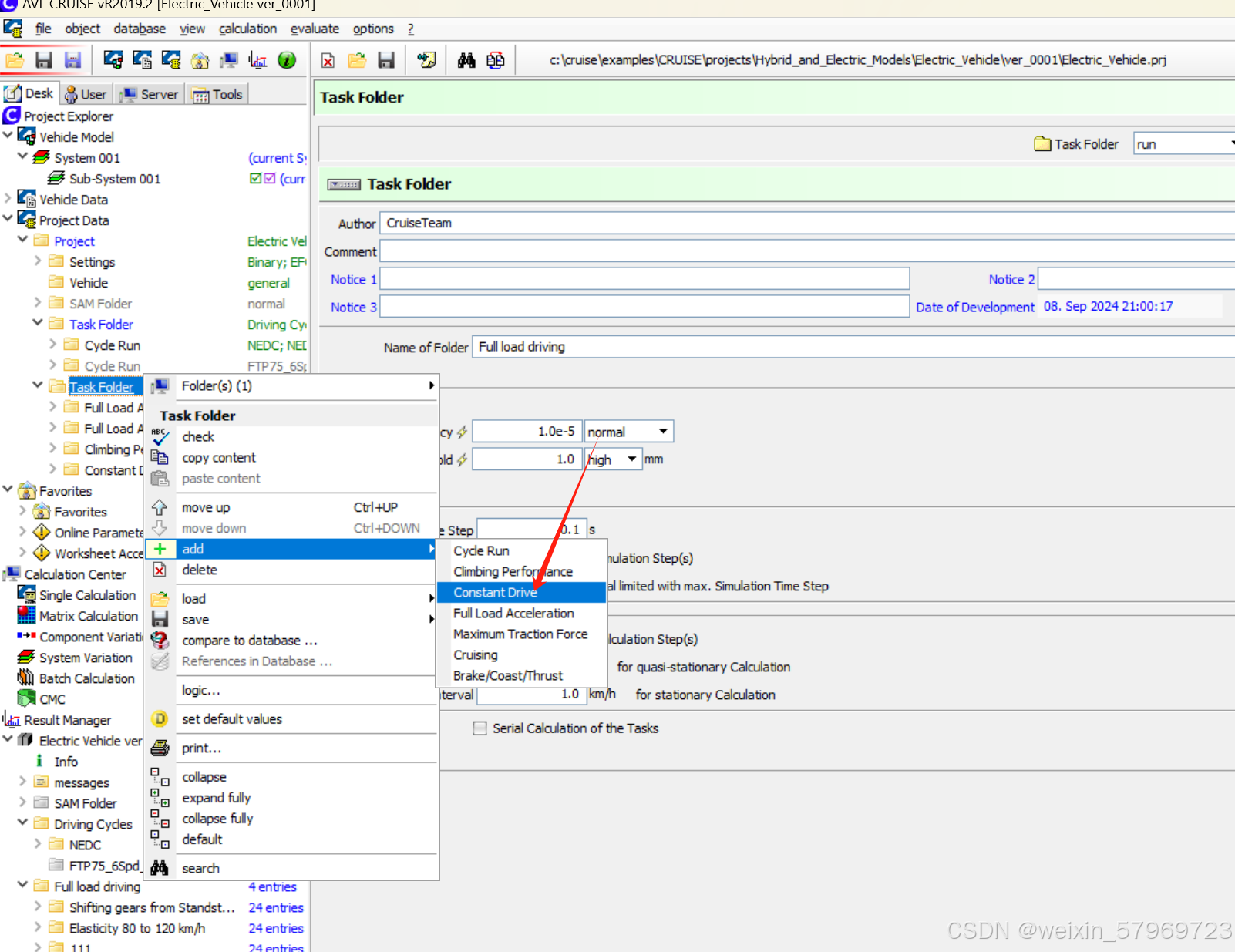Screen dimensions: 1235x952
Task: Click the blue floppy disk save-as icon
Action: pos(72,59)
